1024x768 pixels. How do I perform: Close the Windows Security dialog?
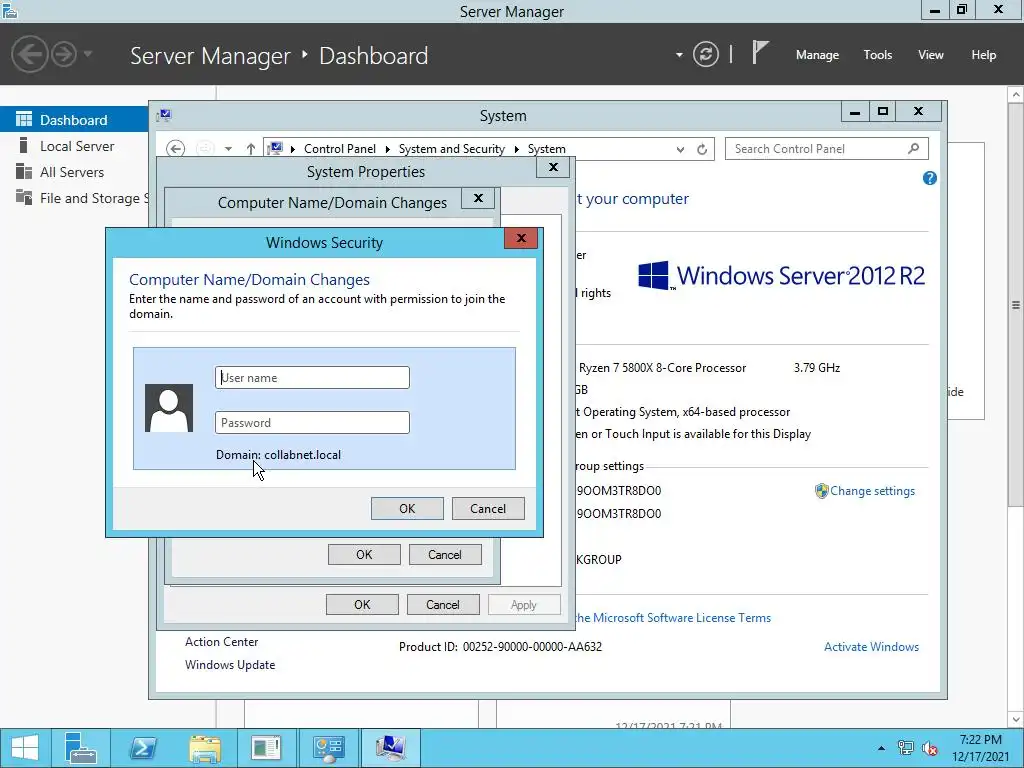[521, 238]
